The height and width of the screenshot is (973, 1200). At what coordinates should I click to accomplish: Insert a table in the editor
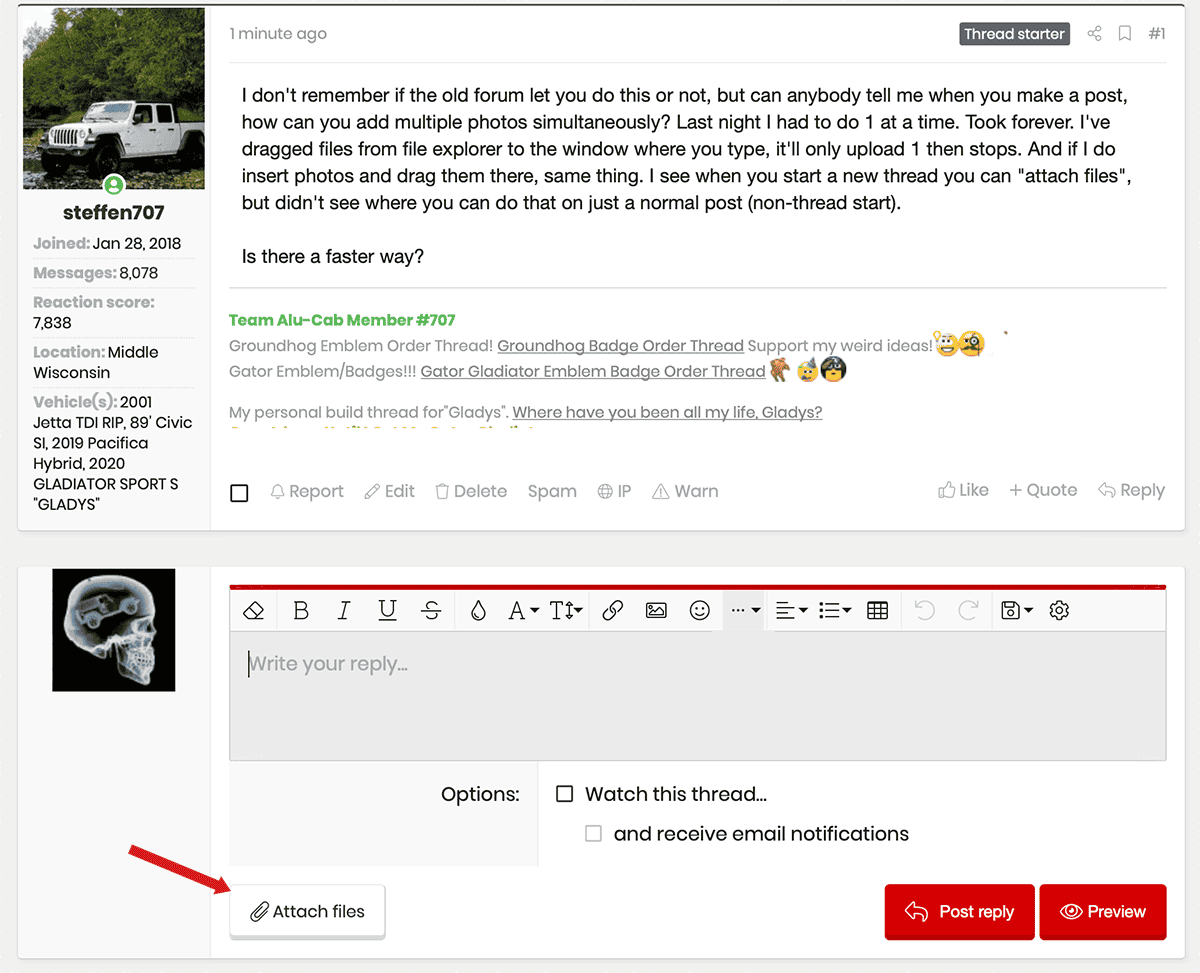(x=878, y=610)
